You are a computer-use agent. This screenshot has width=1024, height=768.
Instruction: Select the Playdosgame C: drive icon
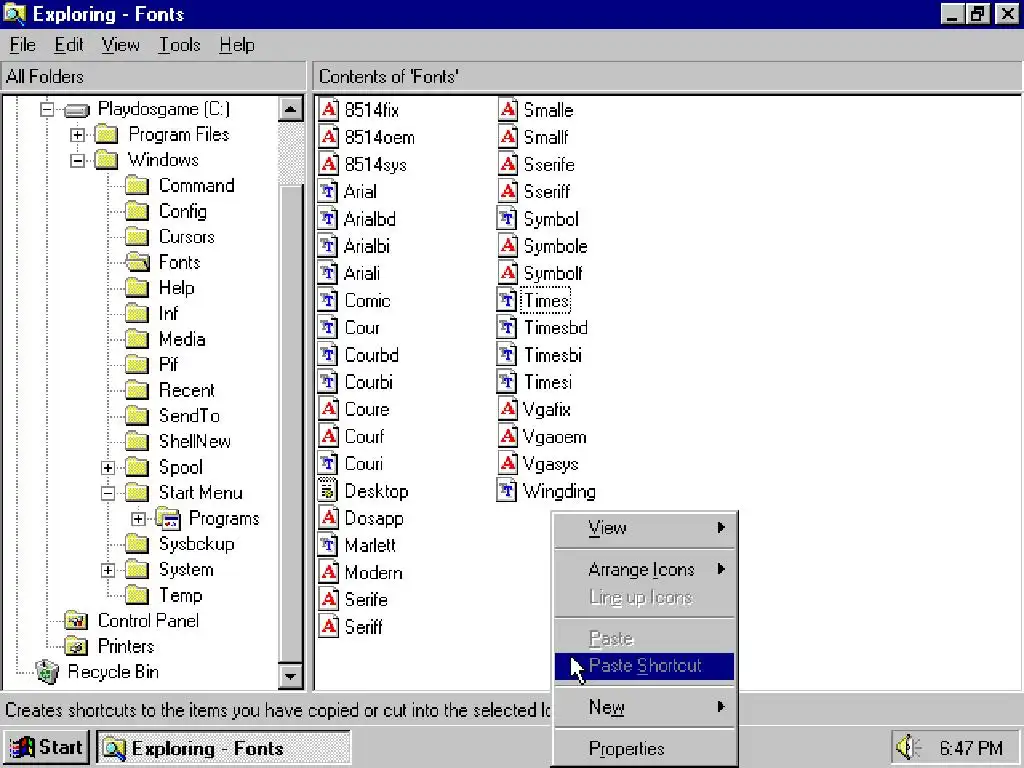tap(77, 110)
